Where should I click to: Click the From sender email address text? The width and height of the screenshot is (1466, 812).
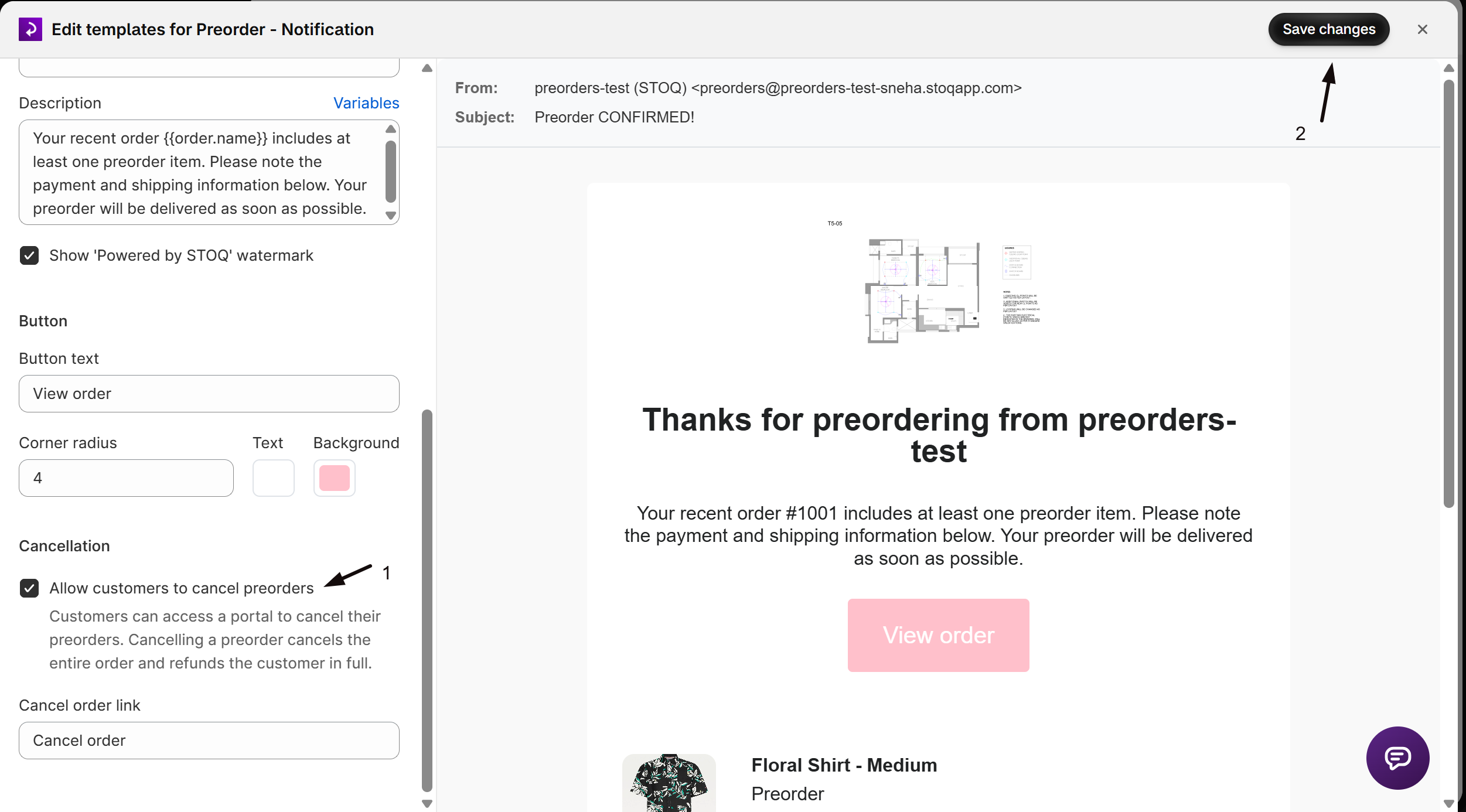[x=778, y=88]
